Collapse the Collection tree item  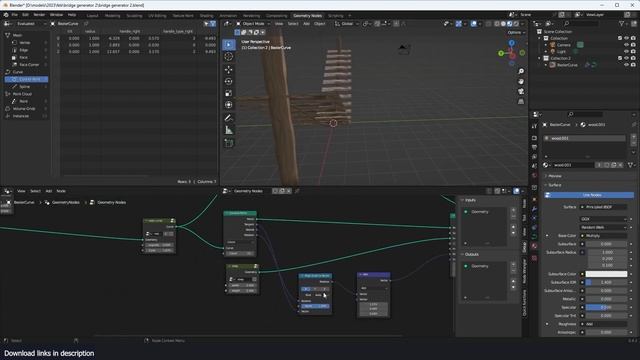coord(539,38)
